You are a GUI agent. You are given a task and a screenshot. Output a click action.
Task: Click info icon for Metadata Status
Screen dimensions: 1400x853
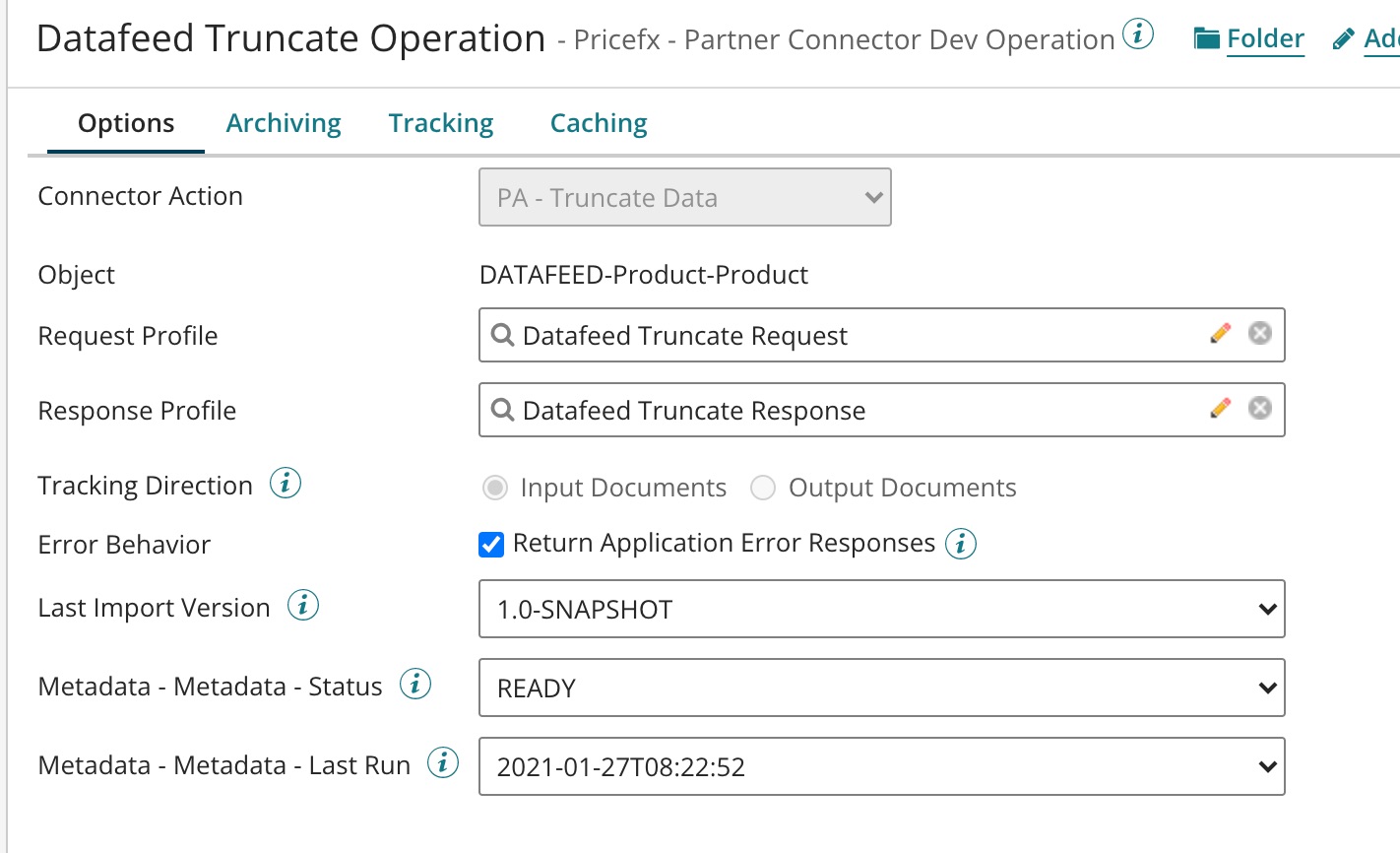pyautogui.click(x=414, y=685)
